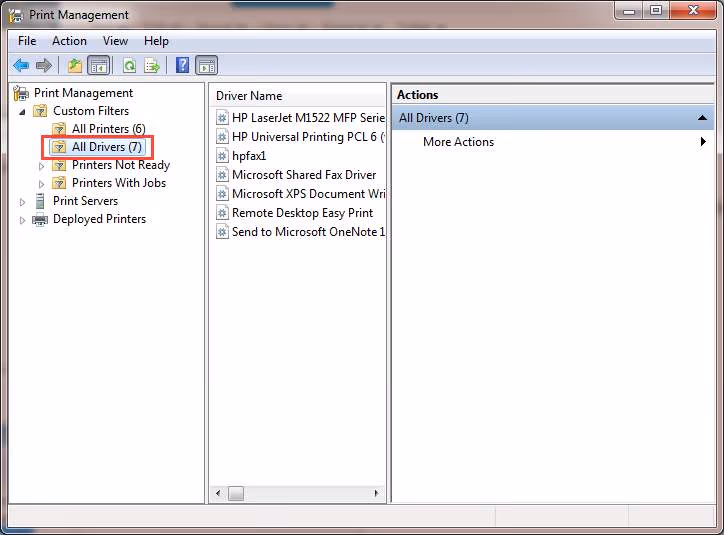Collapse the Custom Filters tree node
The height and width of the screenshot is (535, 724).
click(23, 111)
